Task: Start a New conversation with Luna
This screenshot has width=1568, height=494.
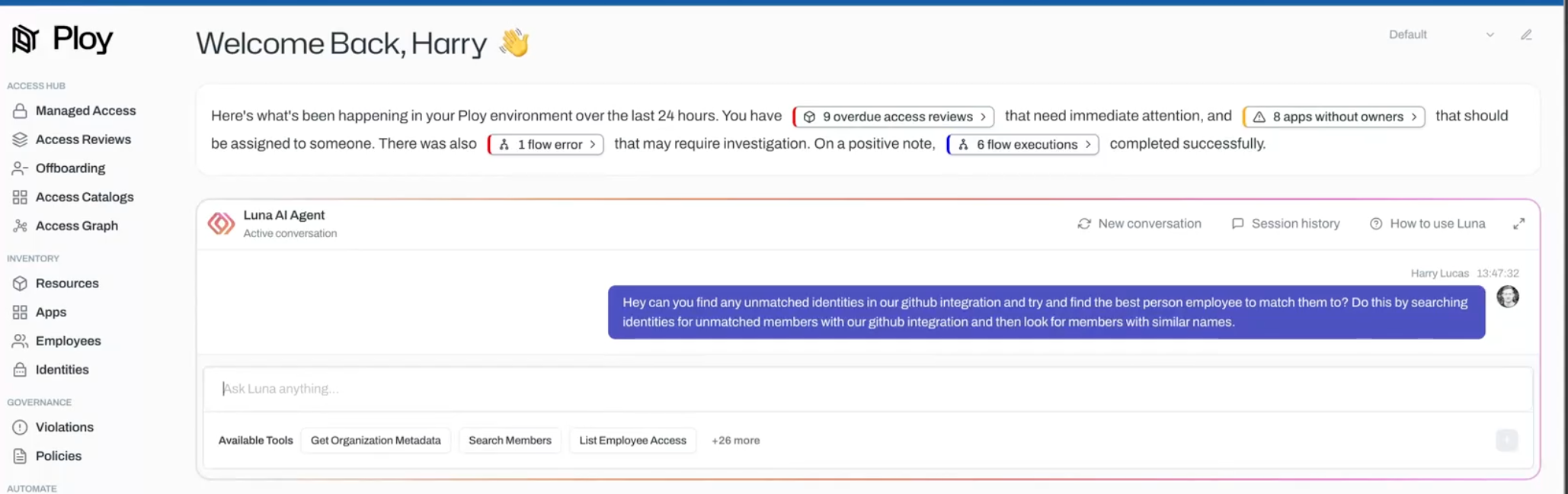Action: 1139,223
